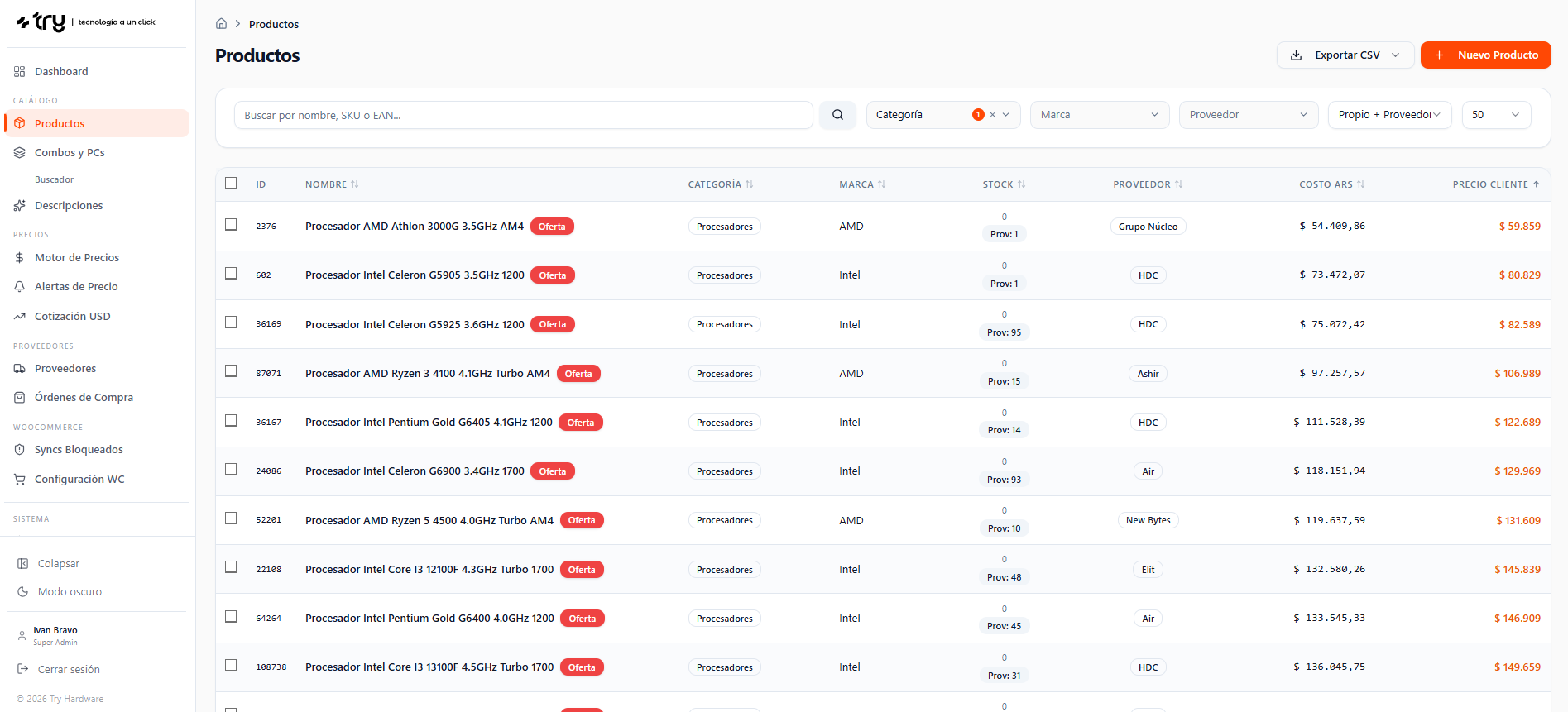Screen dimensions: 1568x712
Task: Click the Exportar CSV button
Action: point(1345,55)
